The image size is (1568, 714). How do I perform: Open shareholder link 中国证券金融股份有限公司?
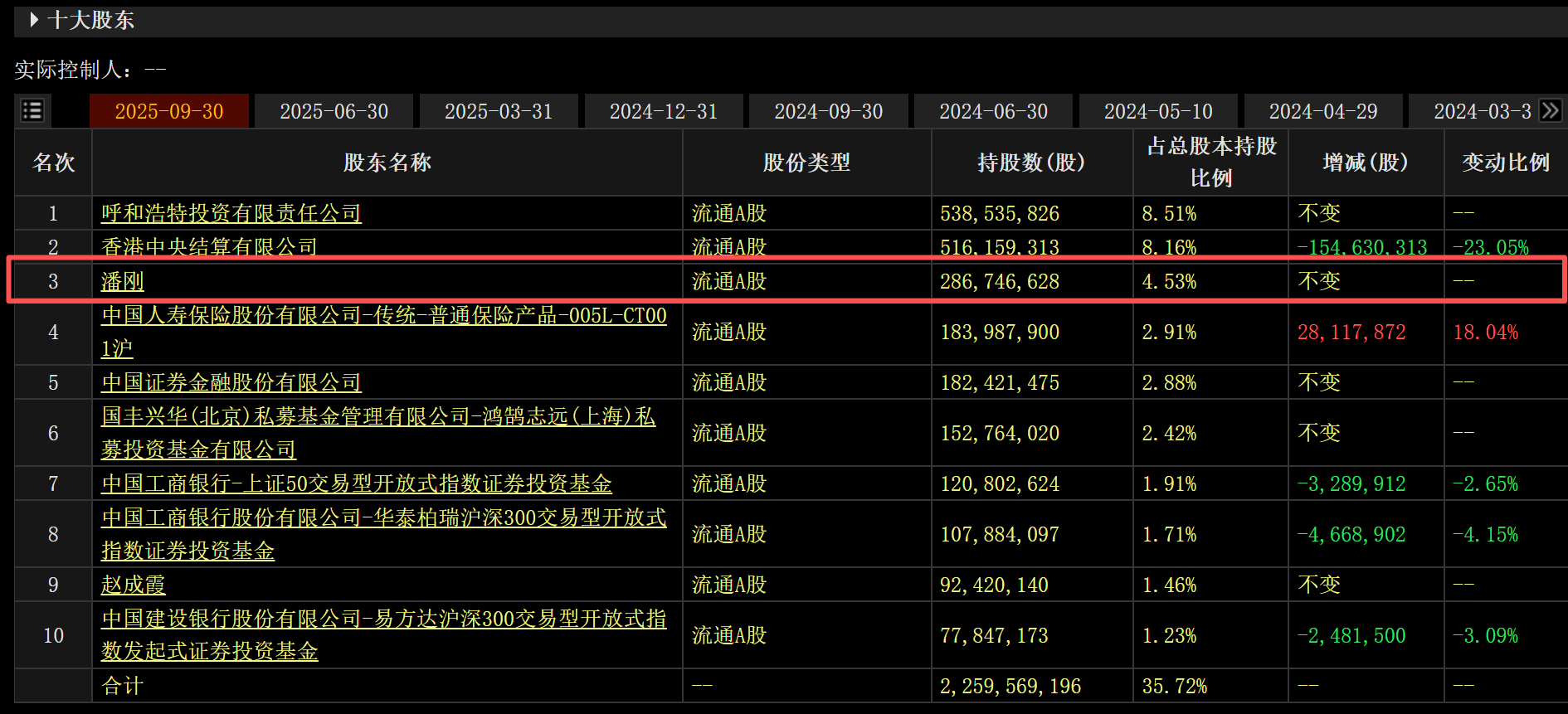tap(231, 382)
